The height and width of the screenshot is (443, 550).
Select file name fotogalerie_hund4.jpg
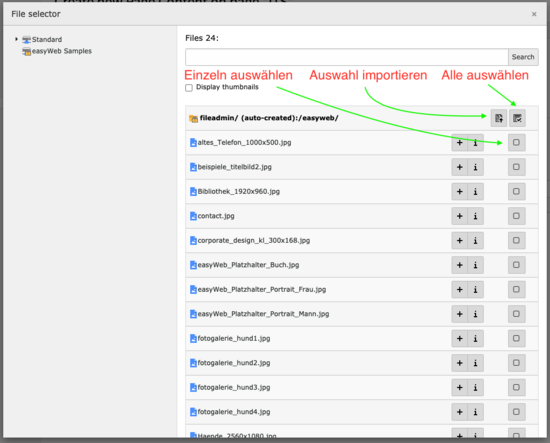[234, 412]
